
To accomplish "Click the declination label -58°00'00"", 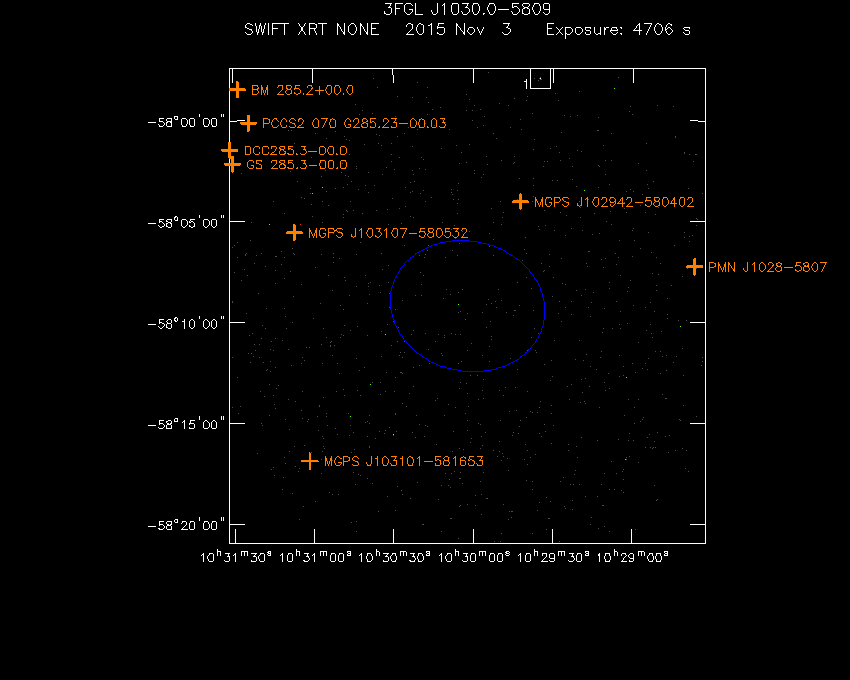I will coord(186,121).
